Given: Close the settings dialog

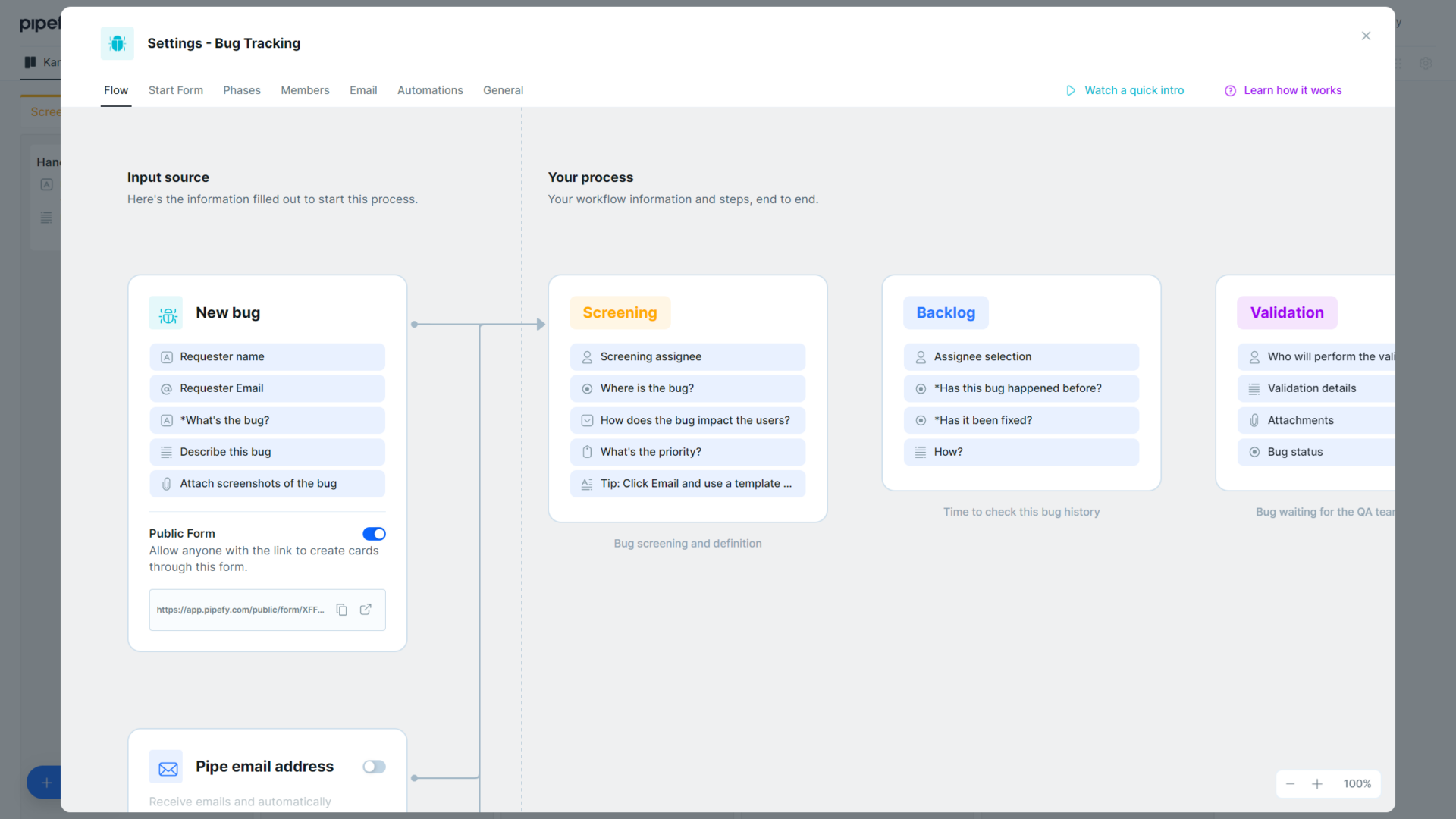Looking at the screenshot, I should [1366, 36].
